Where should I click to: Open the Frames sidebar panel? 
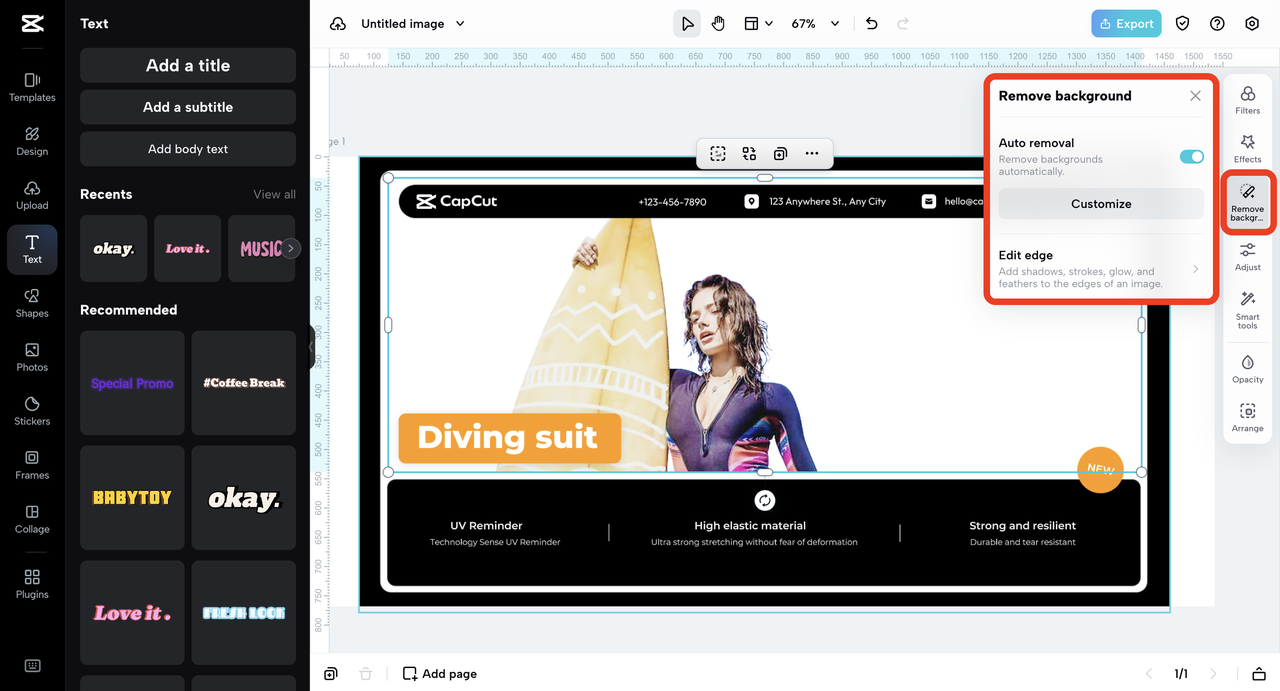pyautogui.click(x=32, y=465)
